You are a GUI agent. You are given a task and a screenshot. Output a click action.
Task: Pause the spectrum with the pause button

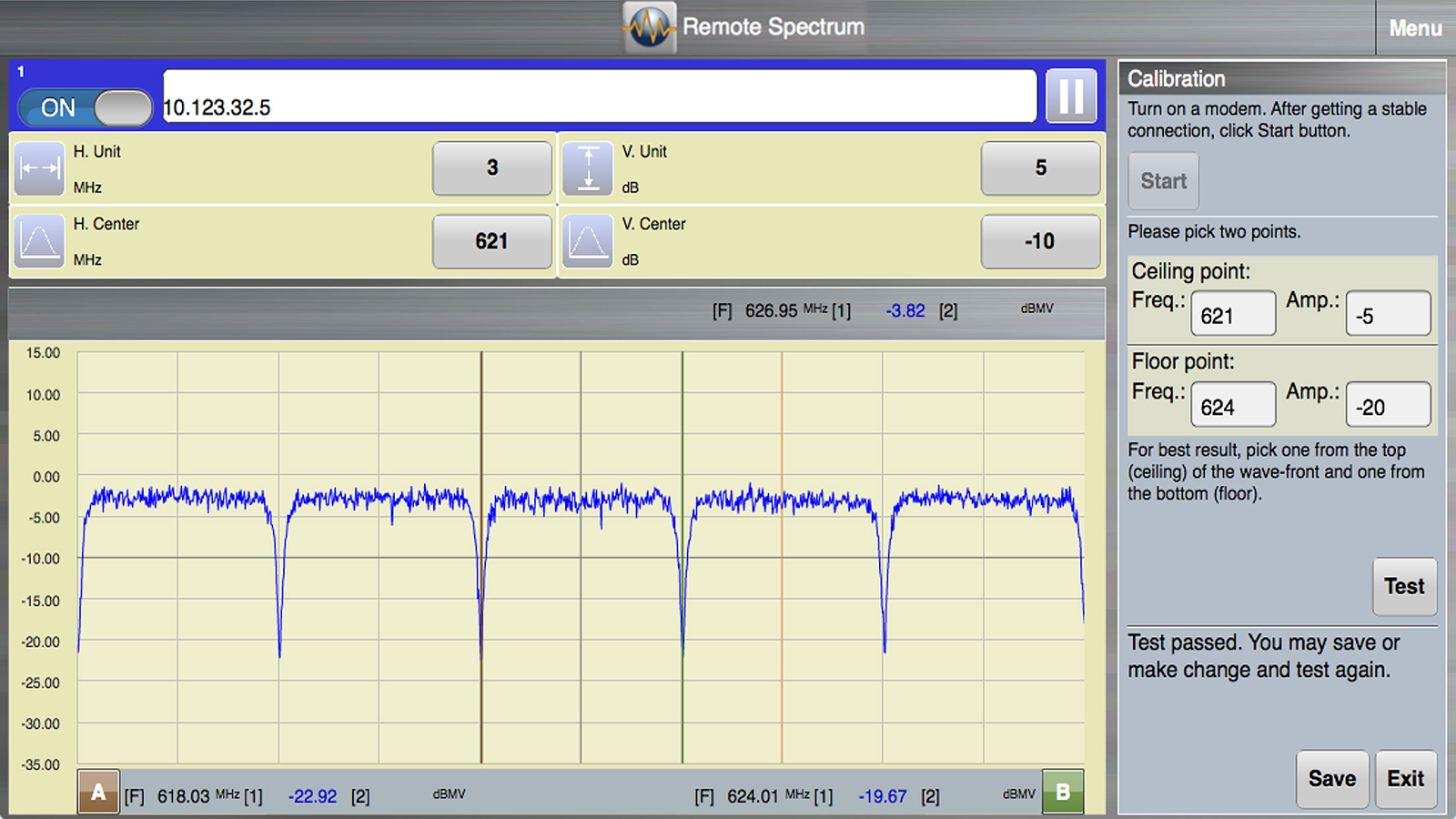(1071, 96)
